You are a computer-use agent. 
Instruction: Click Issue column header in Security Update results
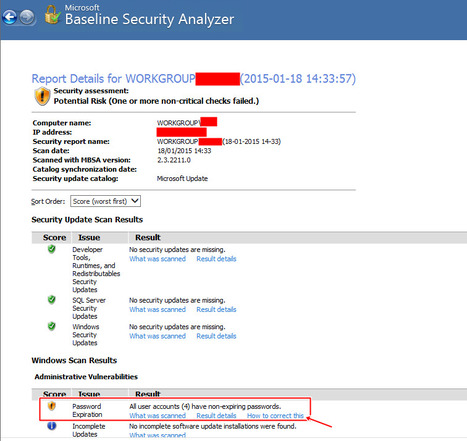[89, 237]
